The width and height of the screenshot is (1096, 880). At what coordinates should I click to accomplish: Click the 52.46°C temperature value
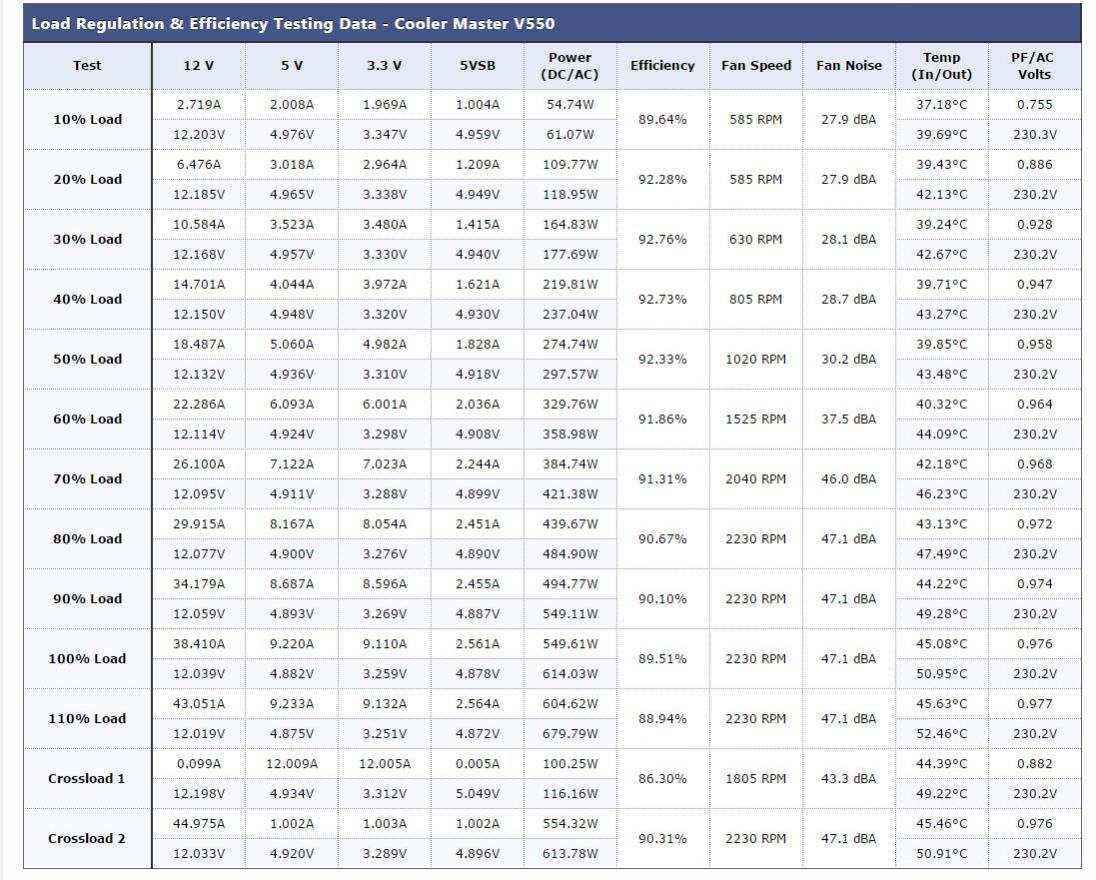pos(942,734)
